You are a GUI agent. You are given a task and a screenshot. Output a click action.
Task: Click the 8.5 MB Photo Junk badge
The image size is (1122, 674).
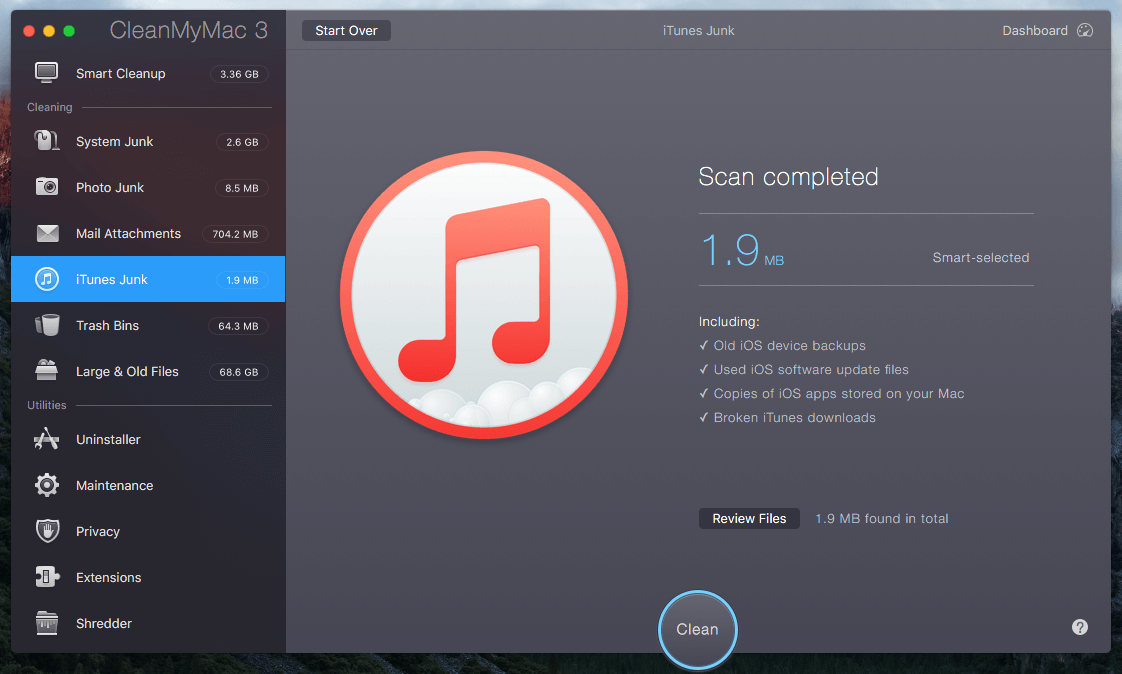point(242,188)
